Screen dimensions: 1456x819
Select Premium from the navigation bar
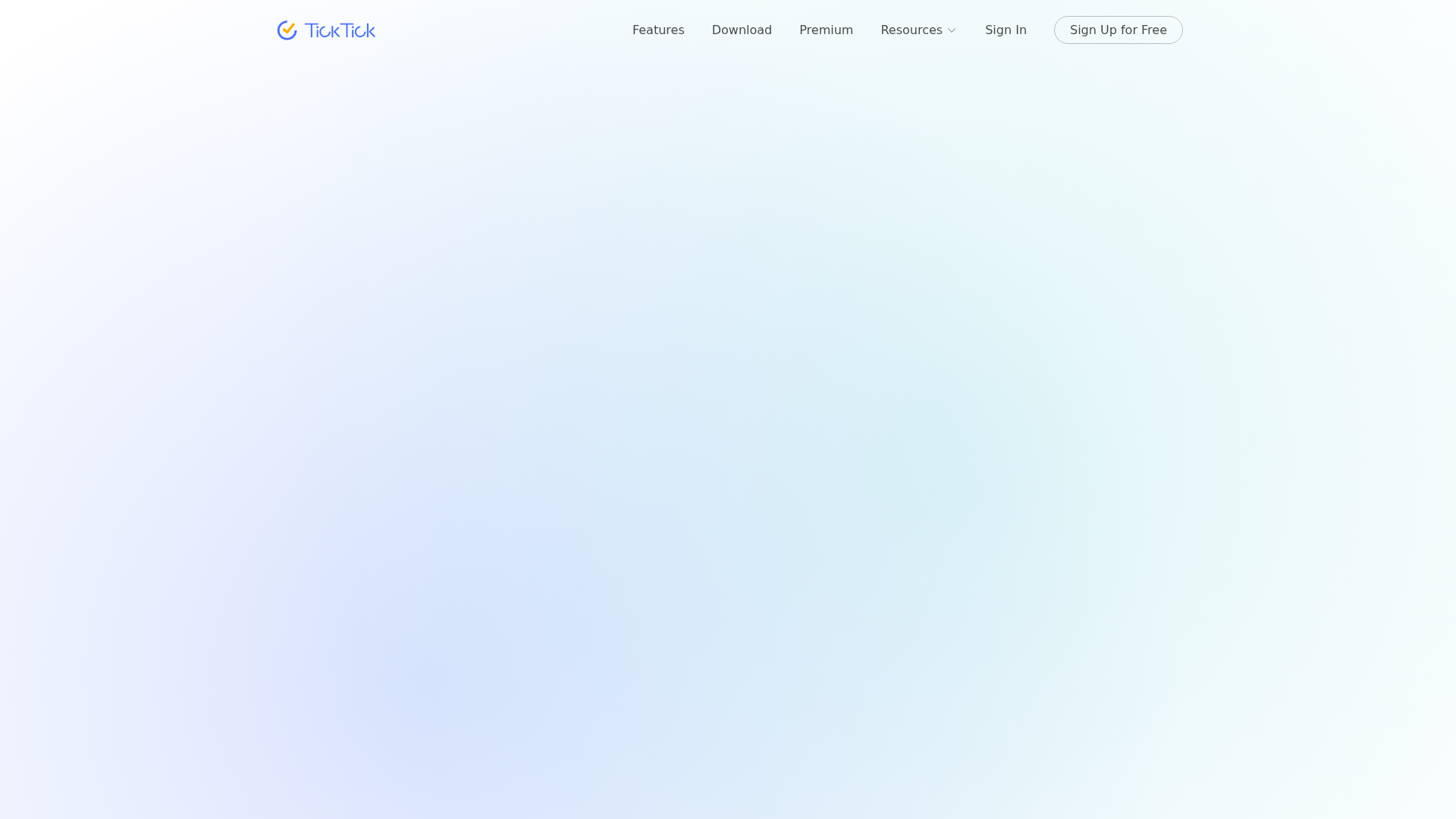pos(826,30)
